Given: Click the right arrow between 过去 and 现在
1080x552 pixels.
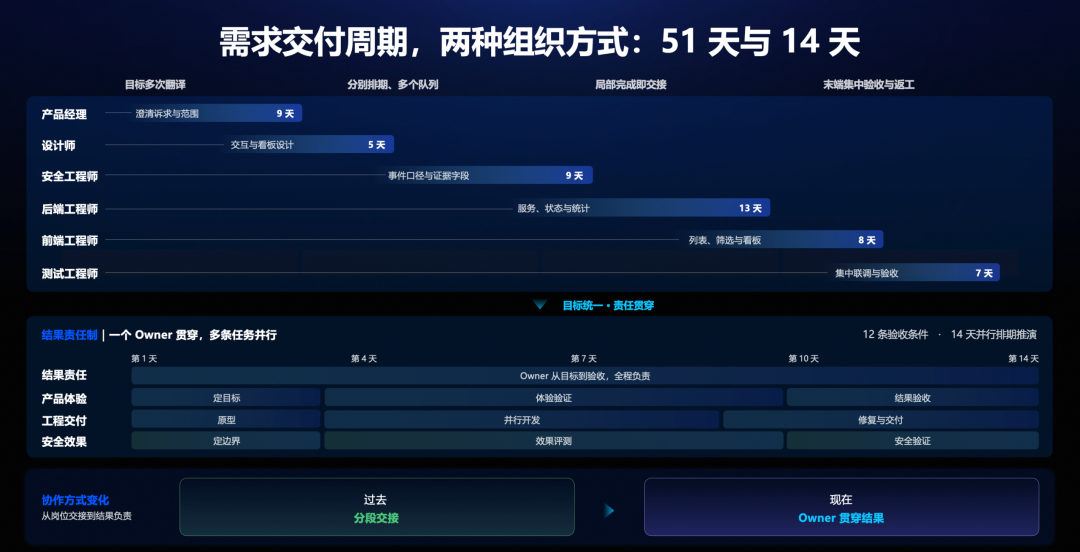Looking at the screenshot, I should coord(609,510).
